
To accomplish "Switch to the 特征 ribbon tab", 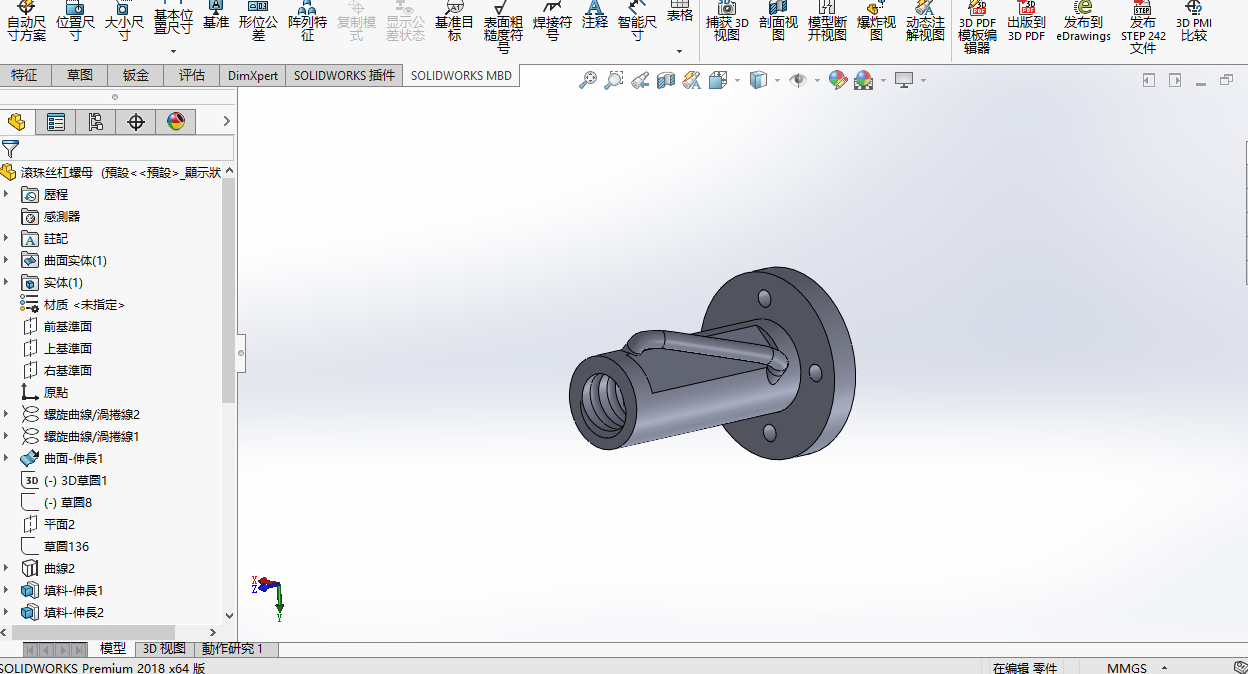I will point(24,75).
